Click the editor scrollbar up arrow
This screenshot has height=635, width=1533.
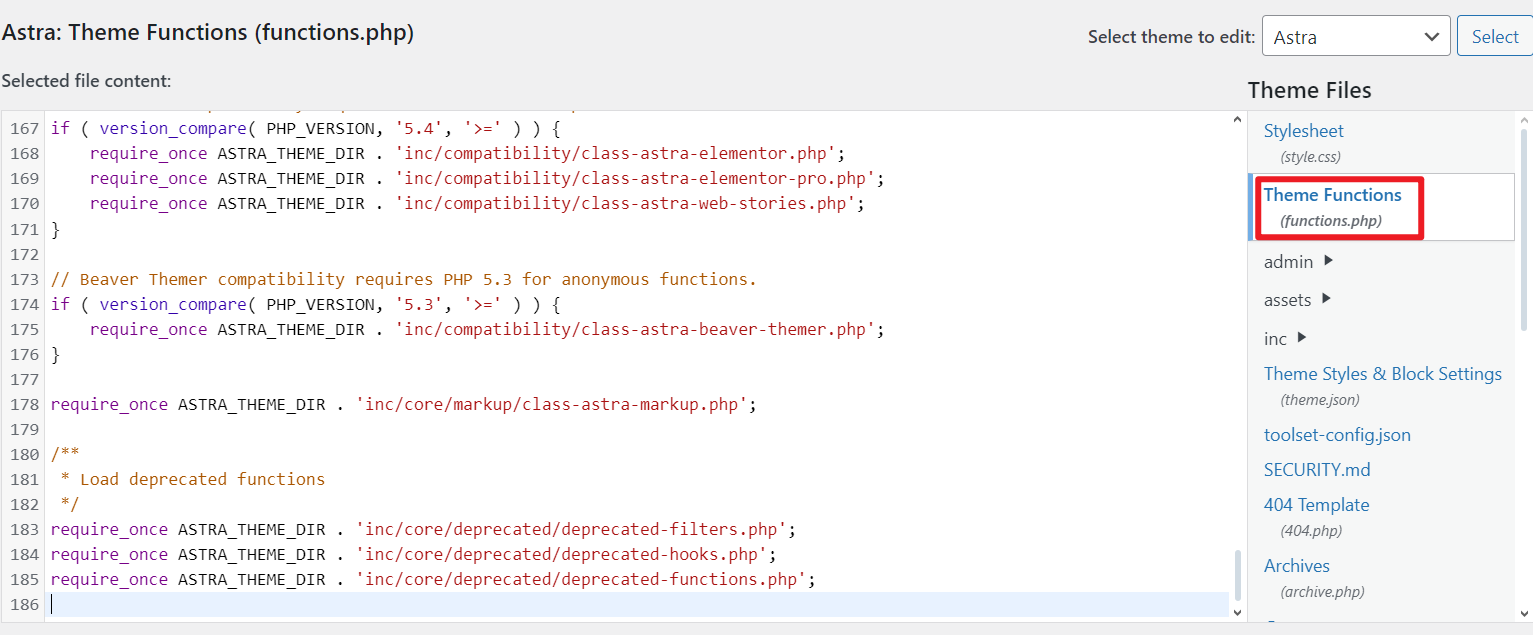pos(1236,117)
